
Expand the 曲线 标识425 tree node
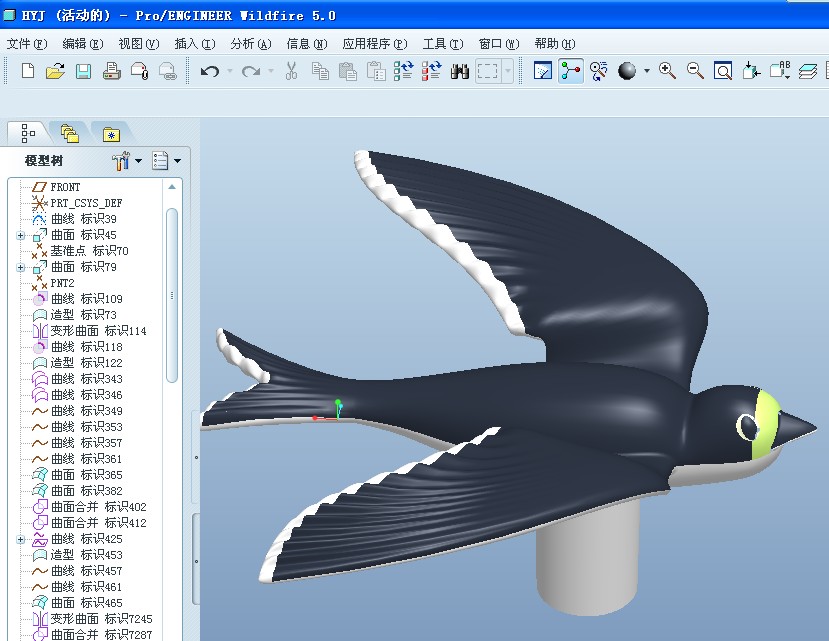click(x=21, y=539)
